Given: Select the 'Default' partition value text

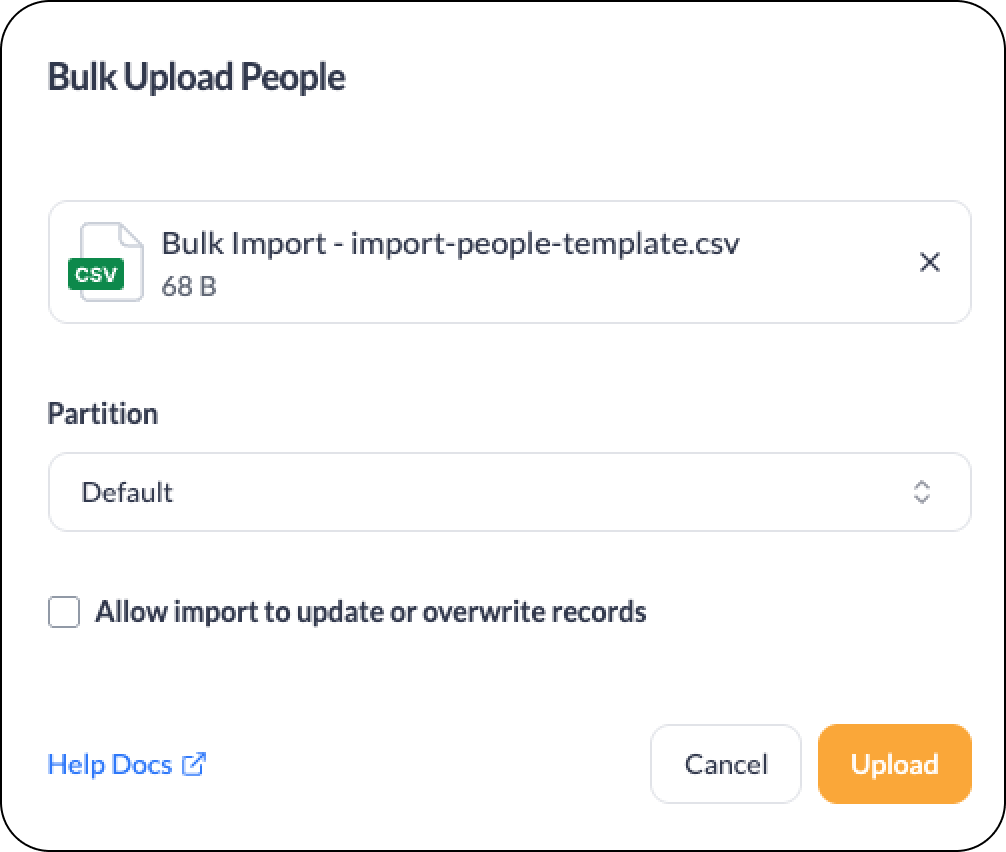Looking at the screenshot, I should click(127, 493).
